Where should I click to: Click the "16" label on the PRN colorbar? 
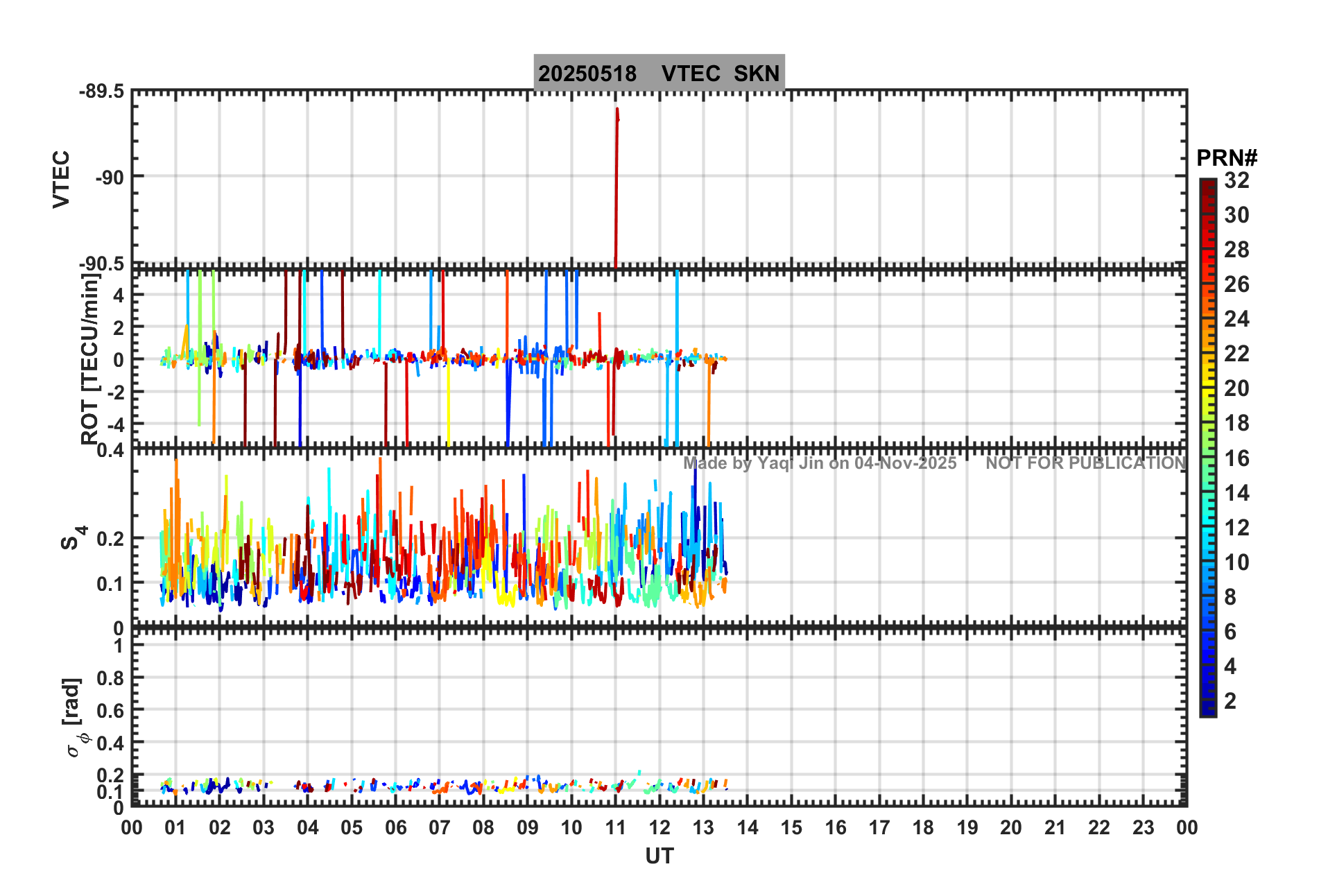pos(1236,458)
